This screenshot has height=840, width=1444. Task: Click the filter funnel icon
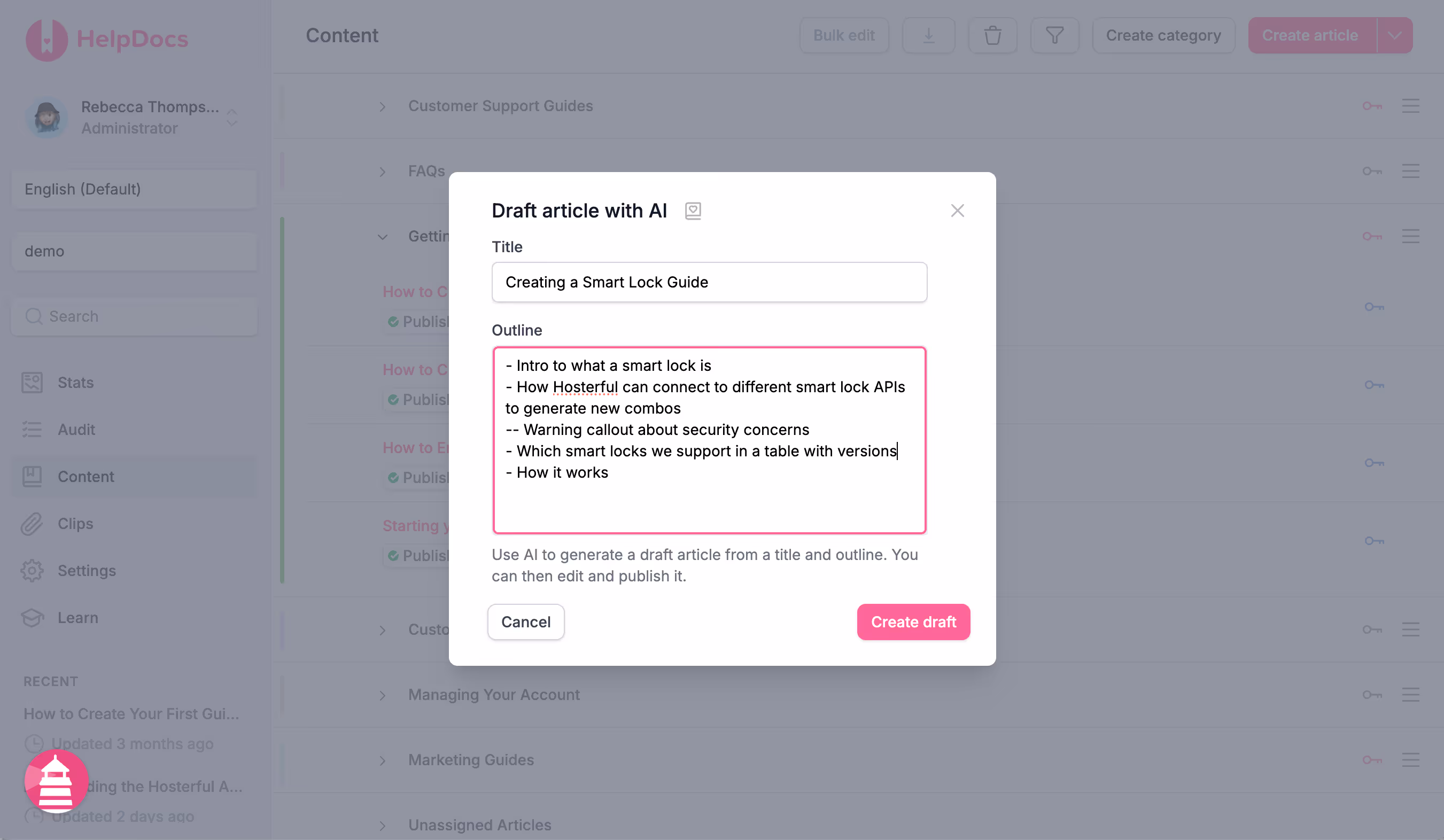(x=1054, y=35)
